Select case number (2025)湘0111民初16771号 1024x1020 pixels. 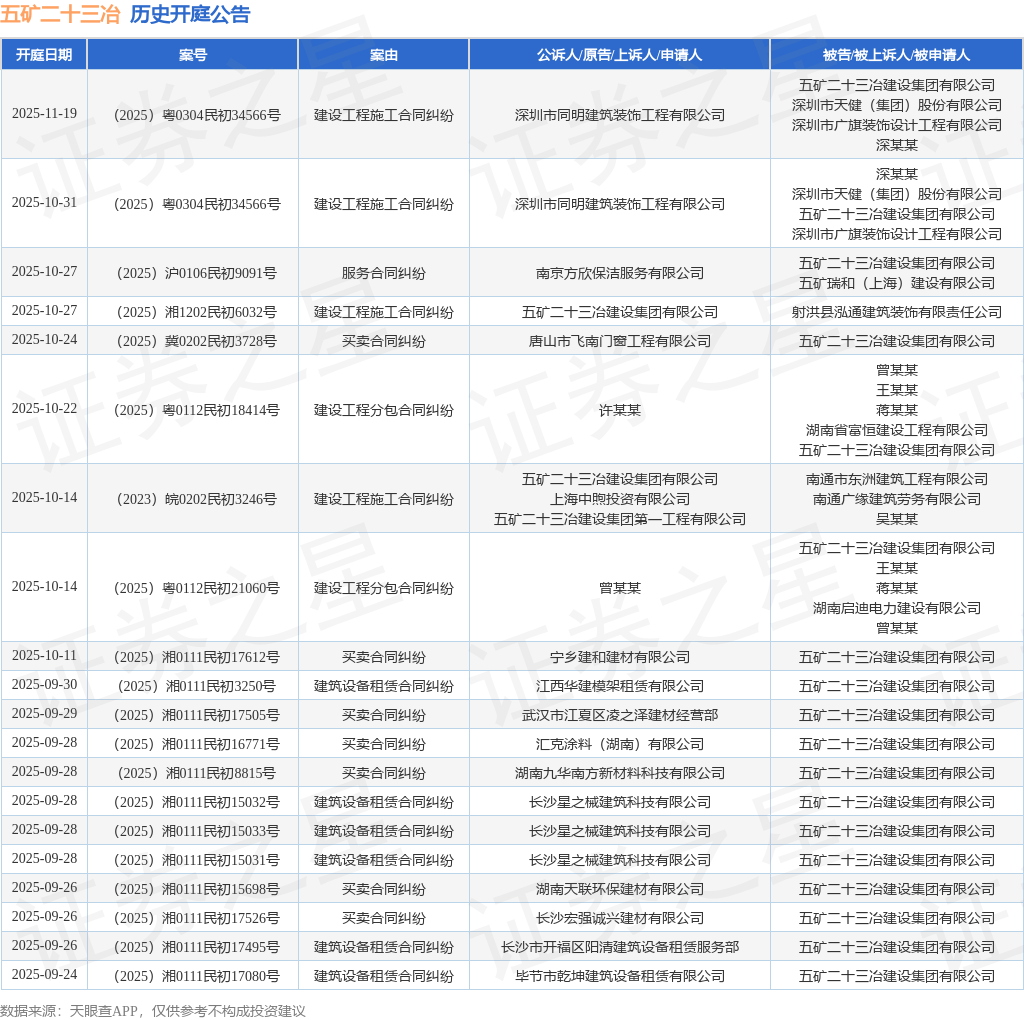(197, 744)
